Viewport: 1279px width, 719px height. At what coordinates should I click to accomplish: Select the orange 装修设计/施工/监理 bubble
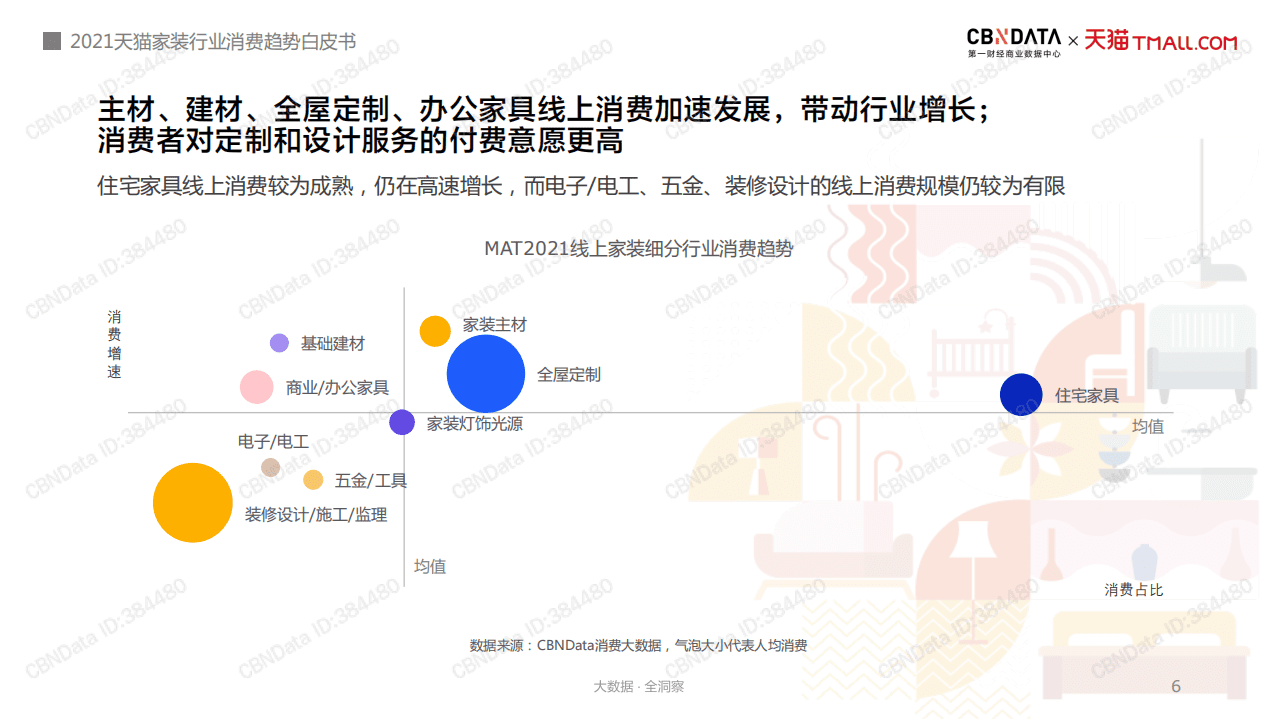(x=193, y=503)
